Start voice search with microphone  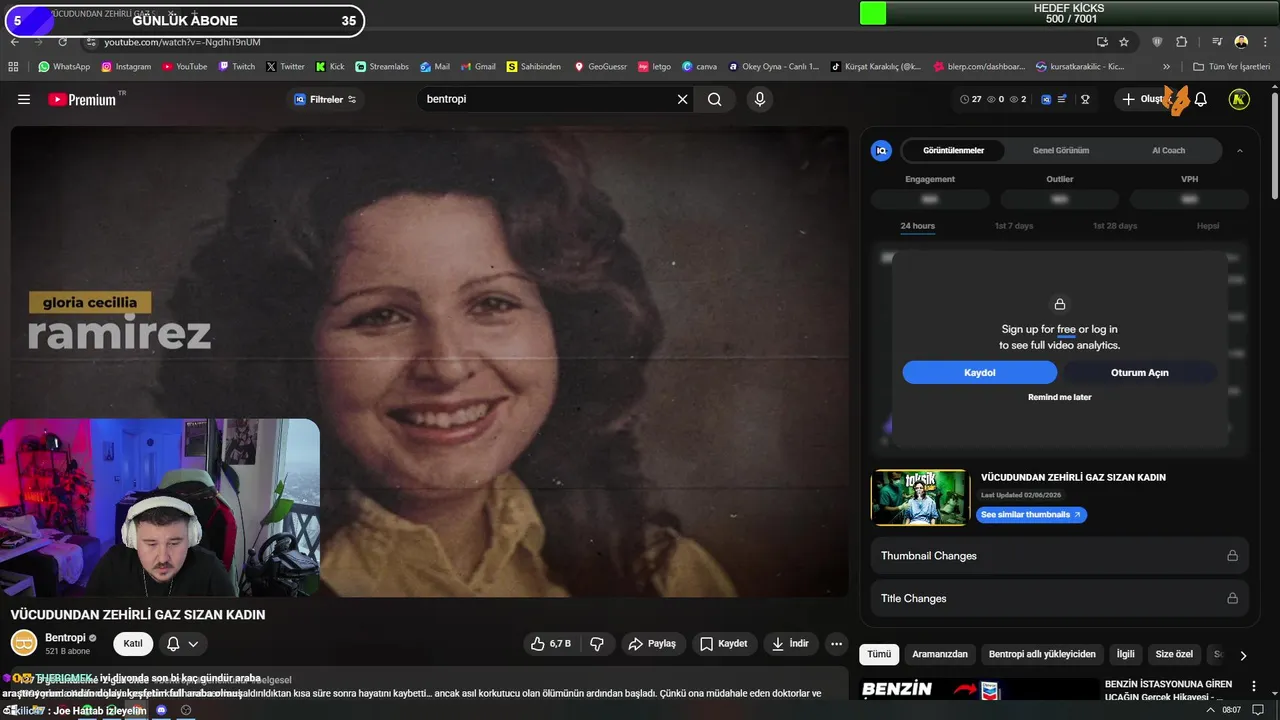[759, 99]
